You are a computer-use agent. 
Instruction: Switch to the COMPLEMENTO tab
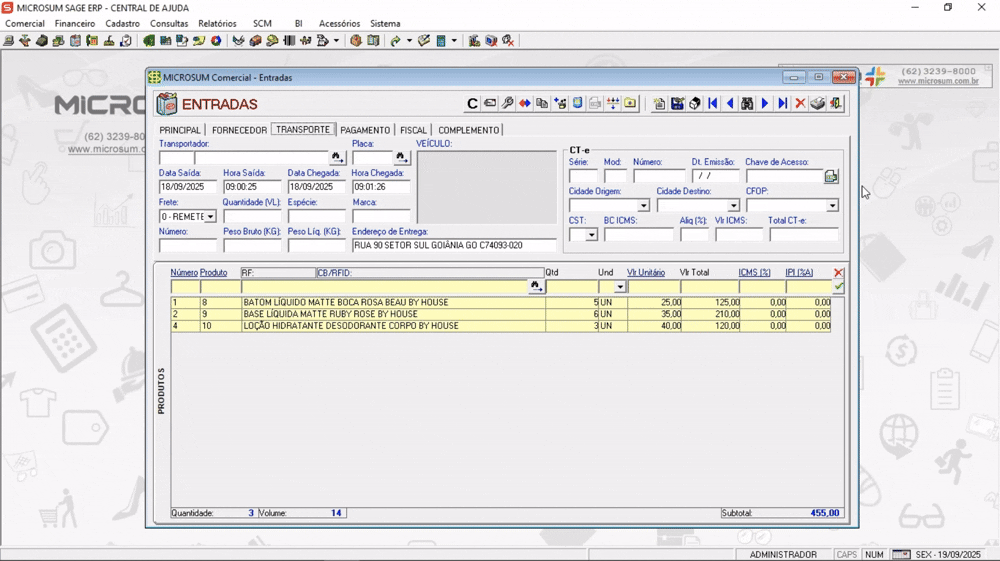pos(469,130)
